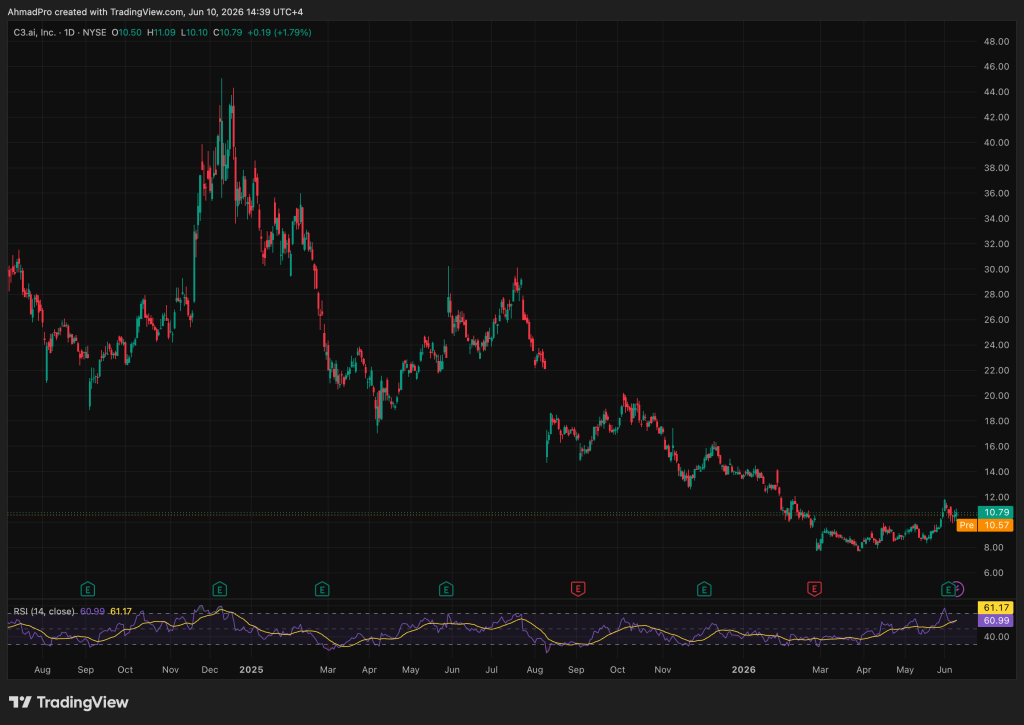Click the purple lightning upcoming-event marker
This screenshot has width=1024, height=725.
[x=958, y=589]
